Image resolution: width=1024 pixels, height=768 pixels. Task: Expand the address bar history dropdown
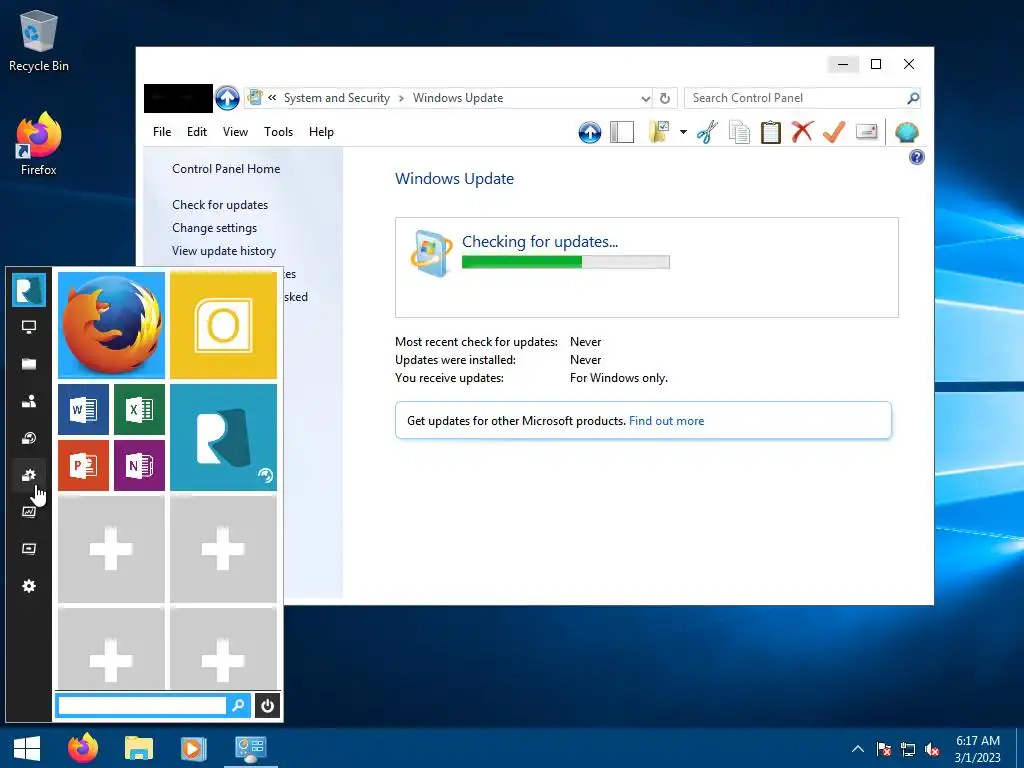coord(645,99)
